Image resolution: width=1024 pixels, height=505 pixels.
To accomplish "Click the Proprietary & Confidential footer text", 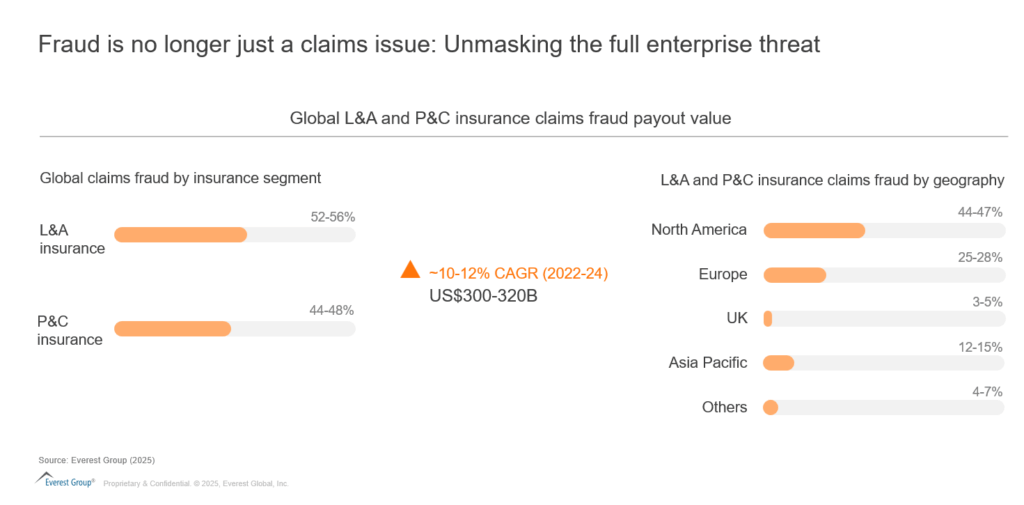I will [x=195, y=483].
